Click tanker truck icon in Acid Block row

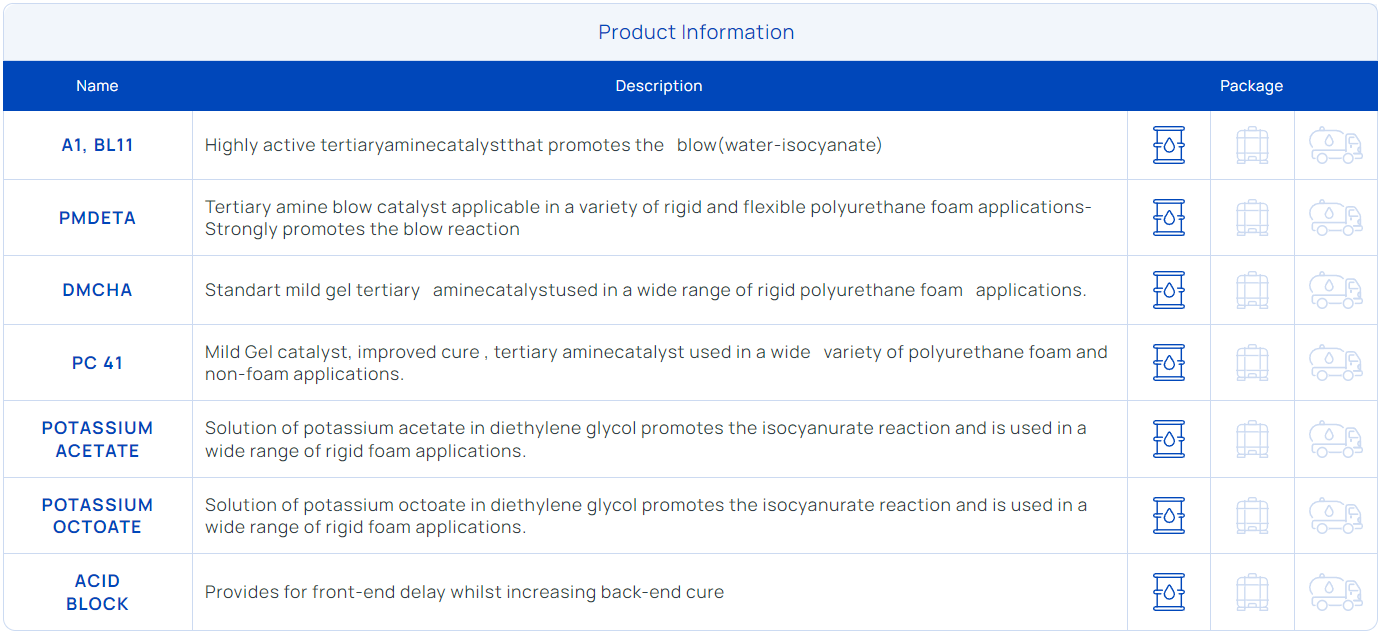point(1336,592)
